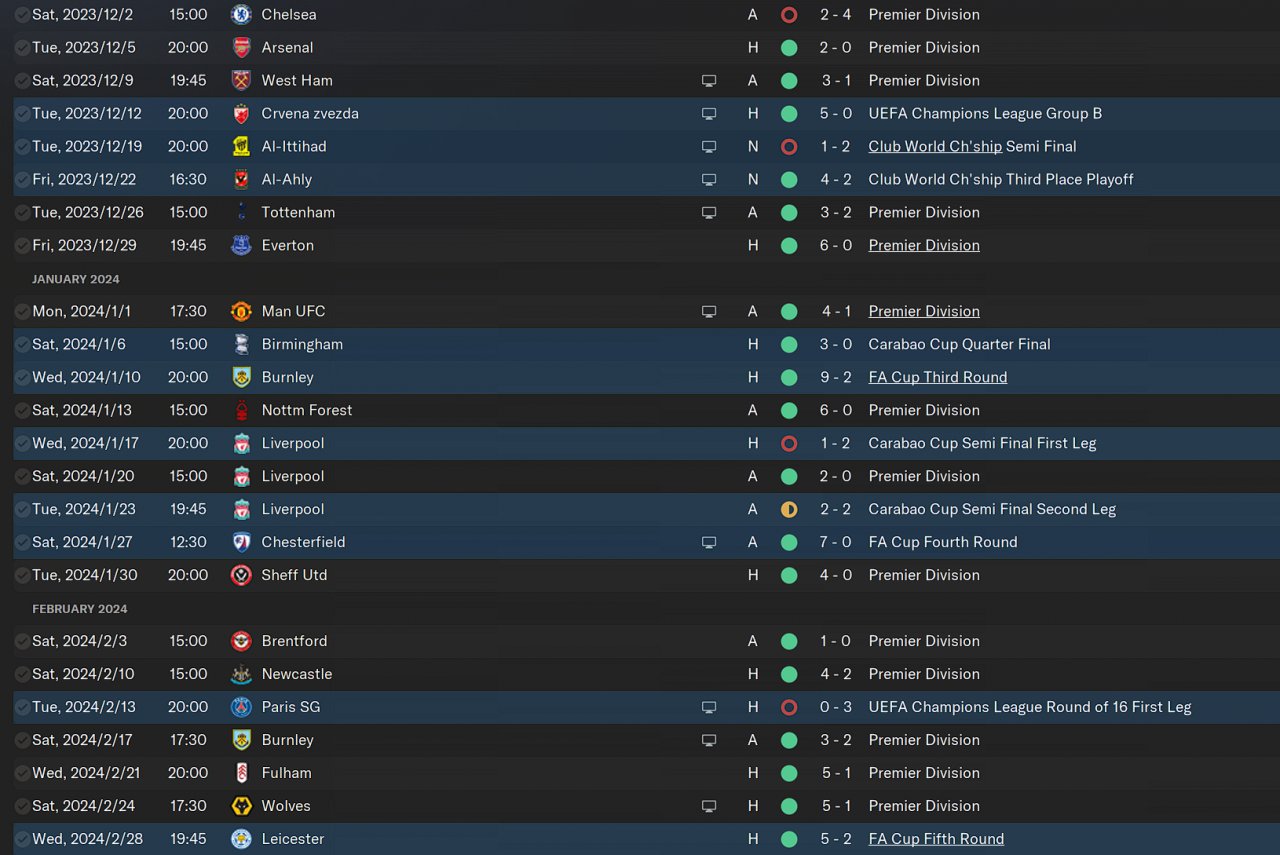
Task: Toggle the check circle on Brentford fixture
Action: pos(22,641)
